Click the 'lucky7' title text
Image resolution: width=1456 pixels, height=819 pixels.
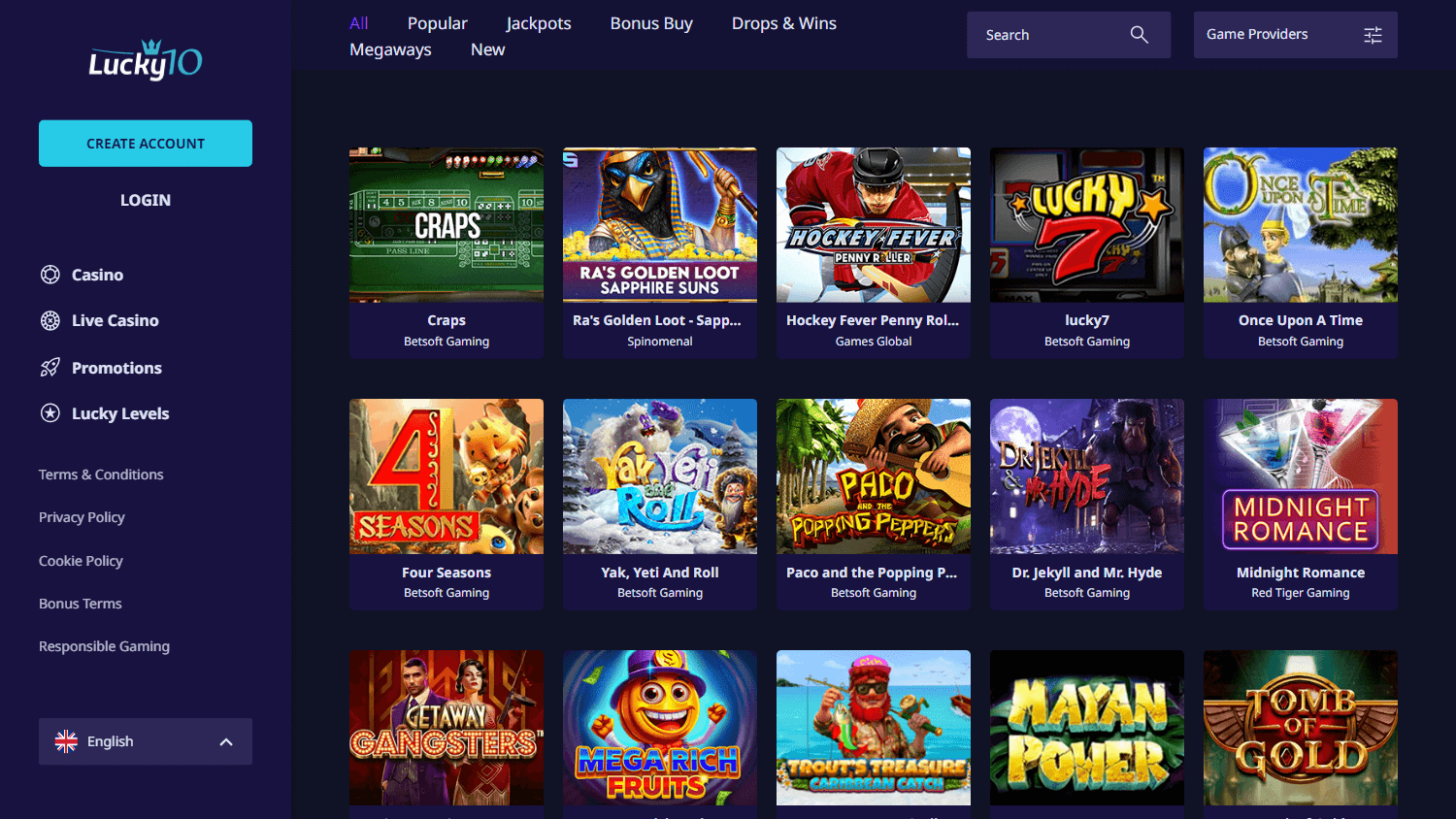coord(1087,320)
